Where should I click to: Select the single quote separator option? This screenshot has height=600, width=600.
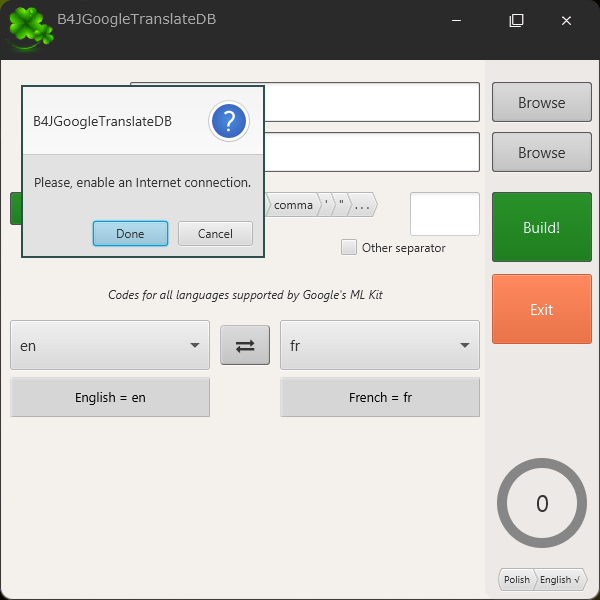click(326, 205)
